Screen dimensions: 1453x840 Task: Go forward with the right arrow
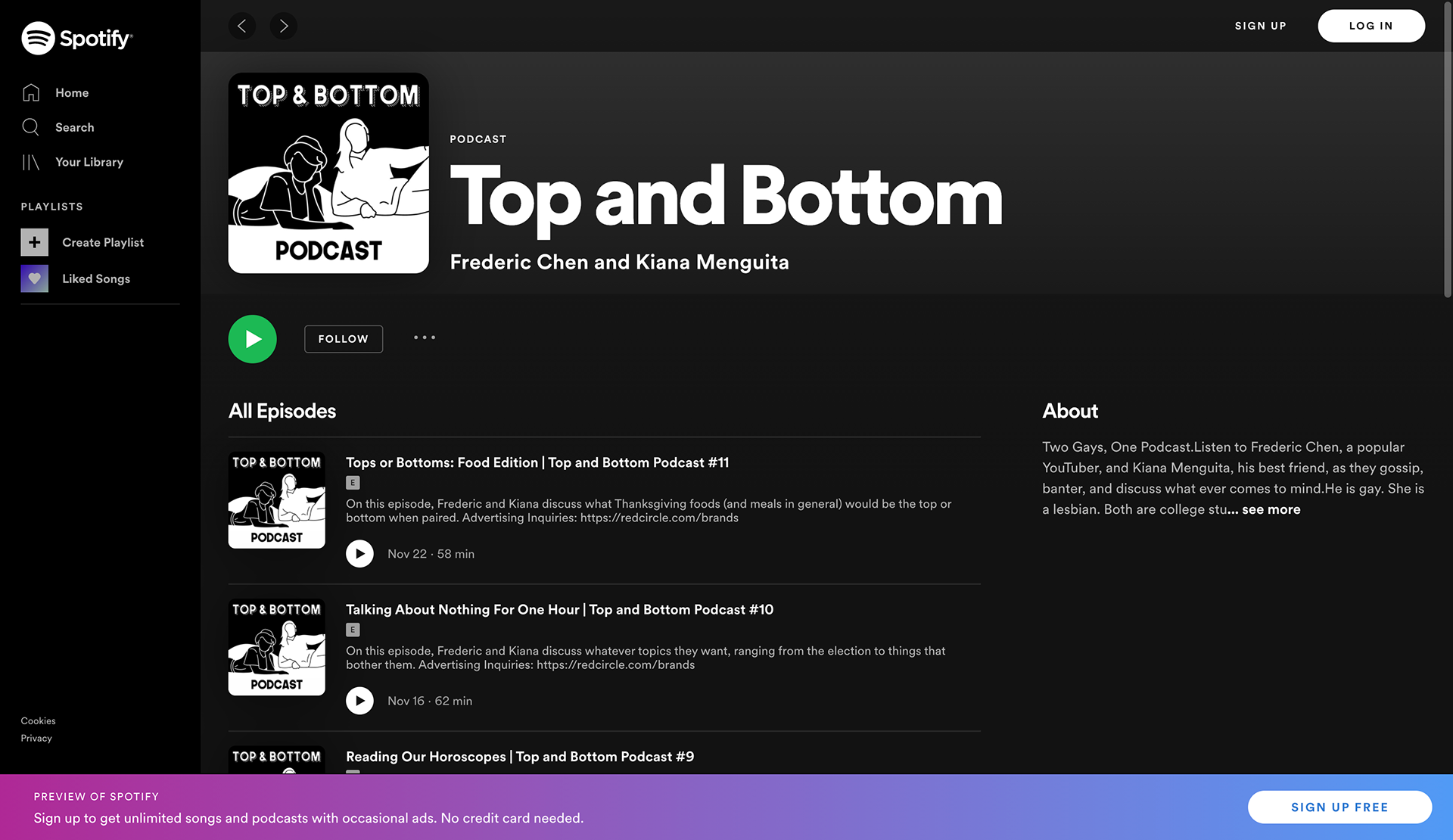(x=283, y=26)
